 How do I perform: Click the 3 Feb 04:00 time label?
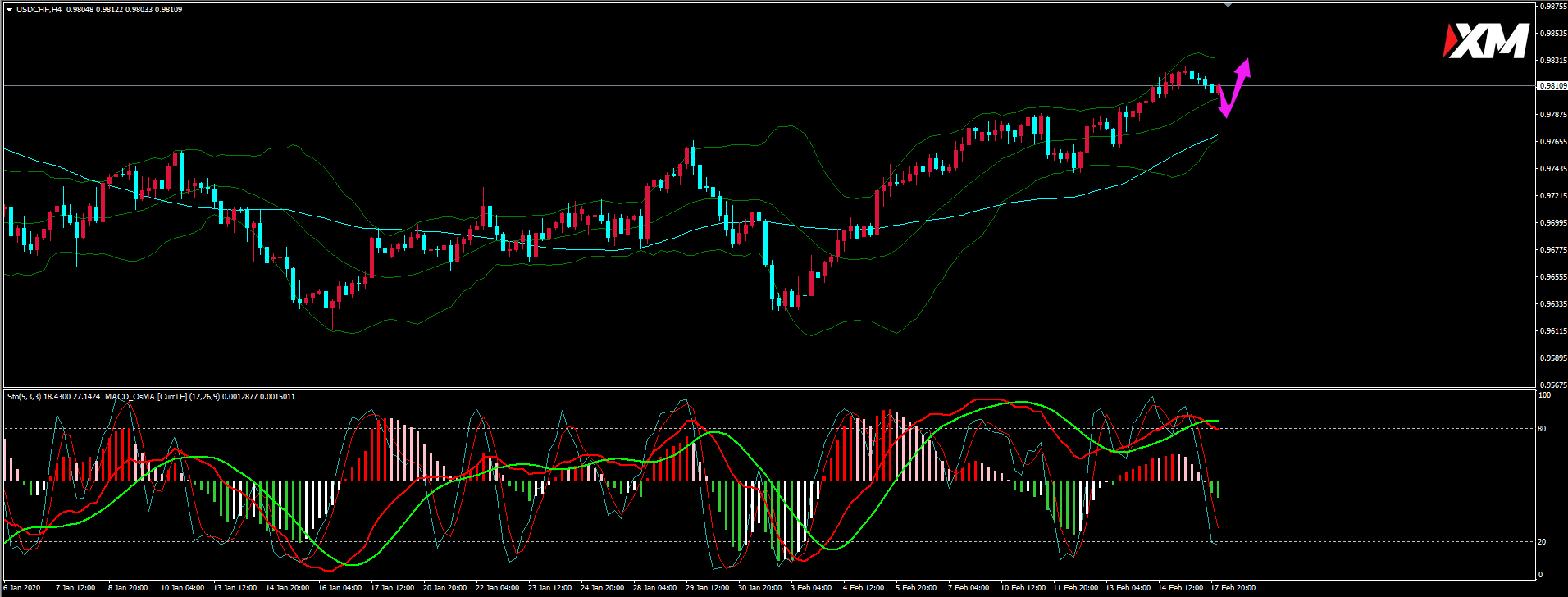point(811,587)
